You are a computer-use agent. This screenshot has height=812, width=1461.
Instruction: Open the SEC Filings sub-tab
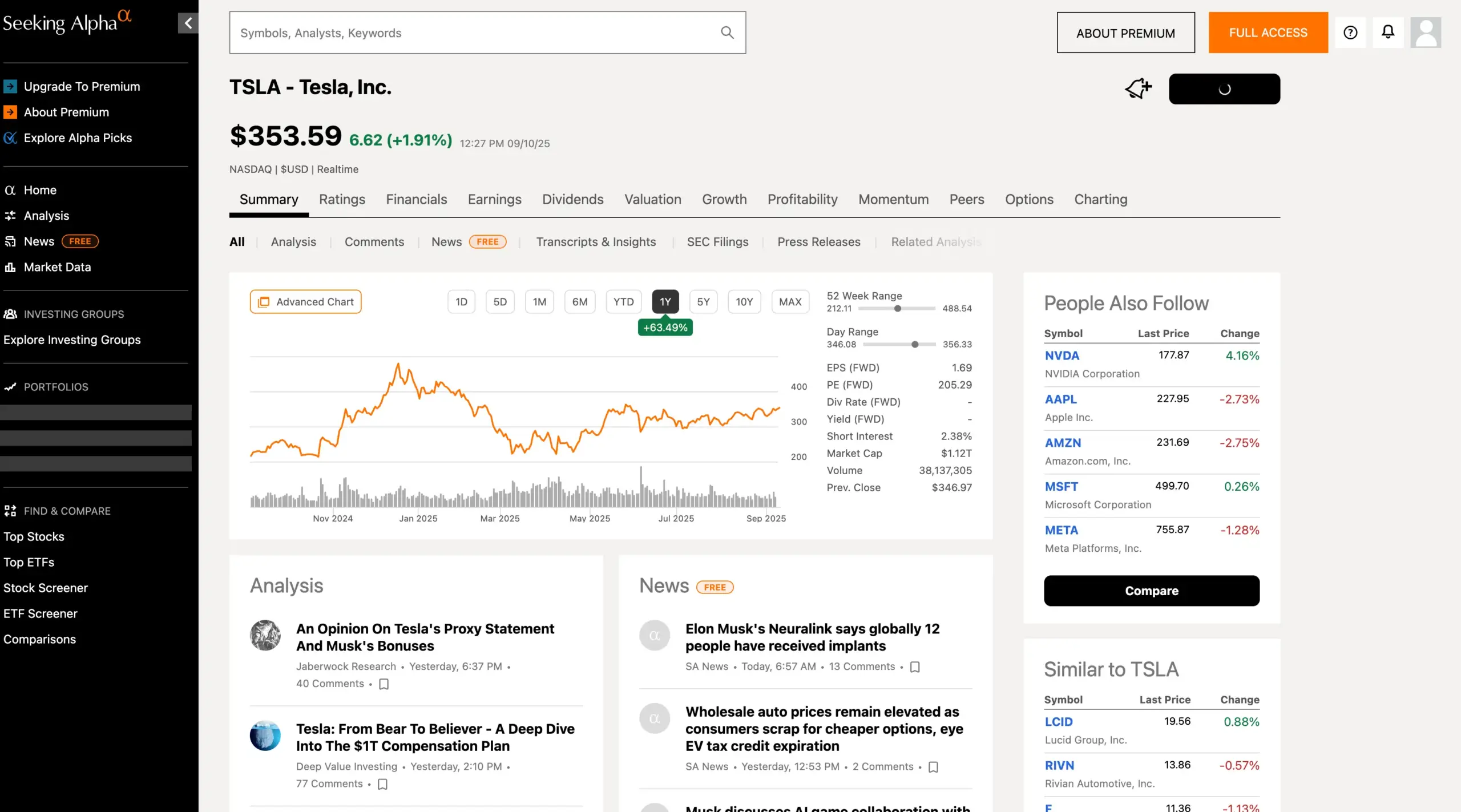[x=717, y=242]
